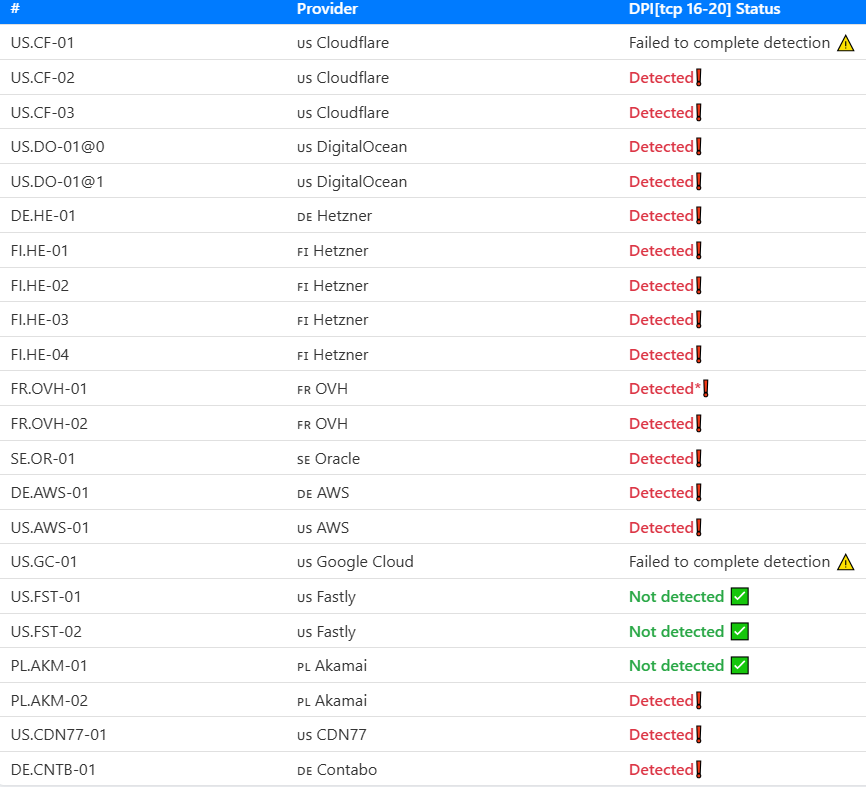Click the red exclamation mark in FI.HE-01 row
The width and height of the screenshot is (866, 787).
[x=699, y=251]
